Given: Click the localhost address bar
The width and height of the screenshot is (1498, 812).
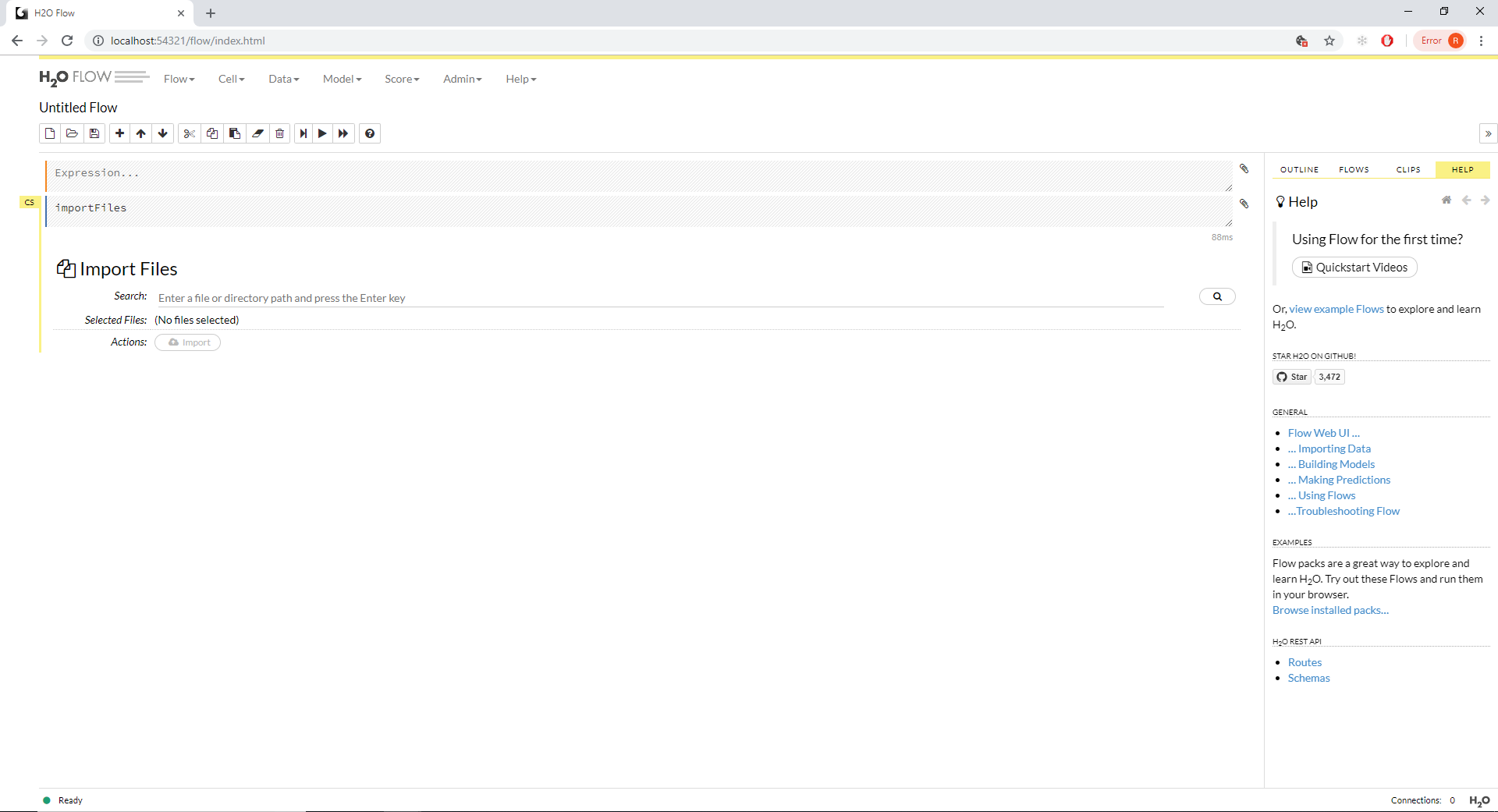Looking at the screenshot, I should tap(687, 41).
